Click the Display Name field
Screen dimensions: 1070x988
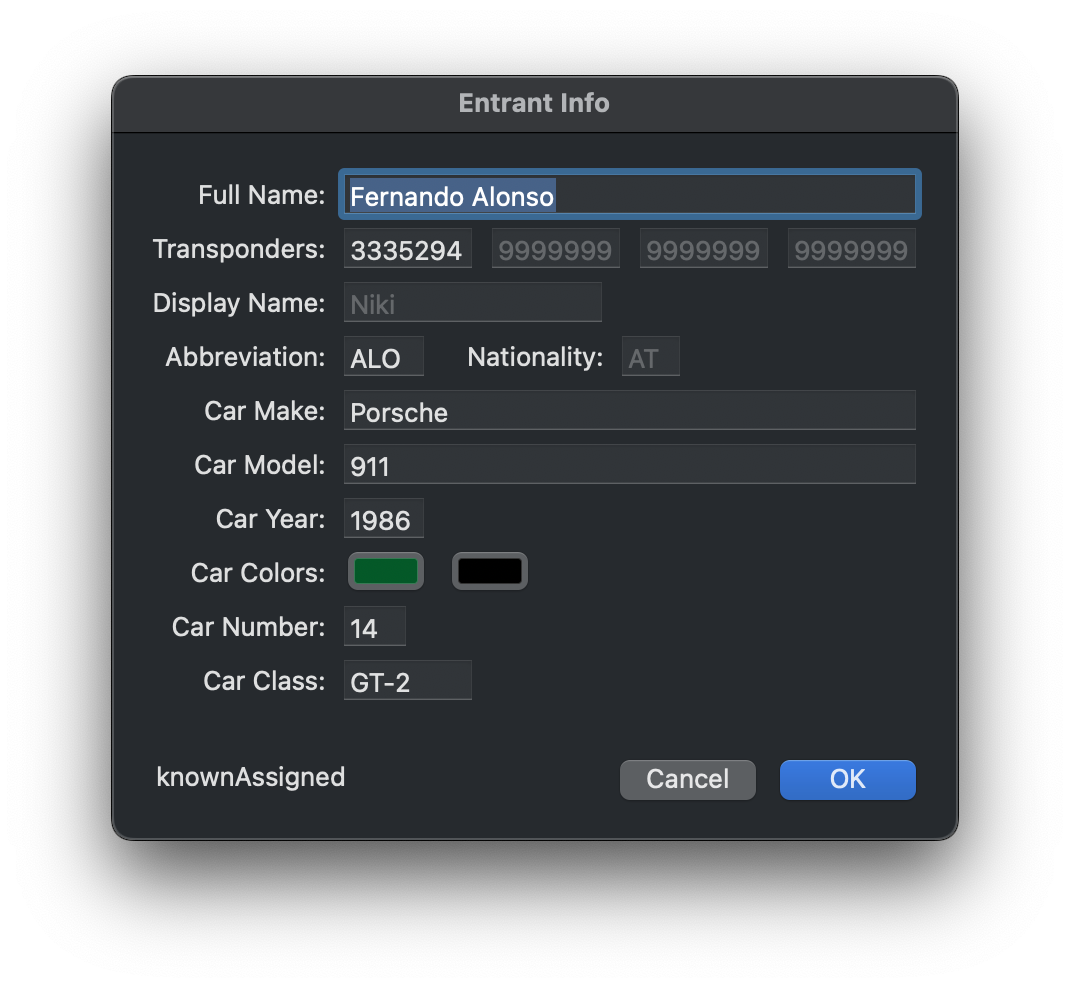[472, 303]
